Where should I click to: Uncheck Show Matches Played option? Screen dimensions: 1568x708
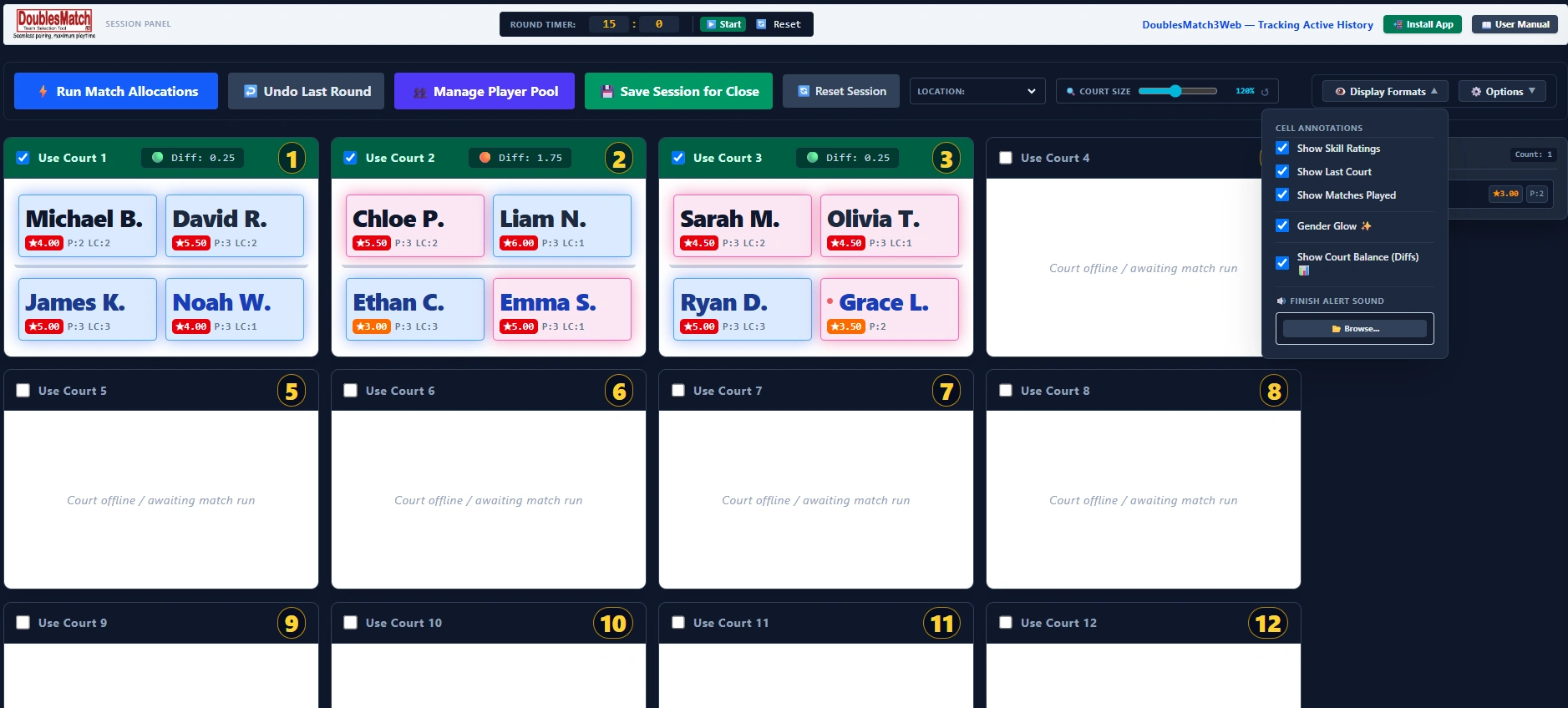pyautogui.click(x=1282, y=195)
